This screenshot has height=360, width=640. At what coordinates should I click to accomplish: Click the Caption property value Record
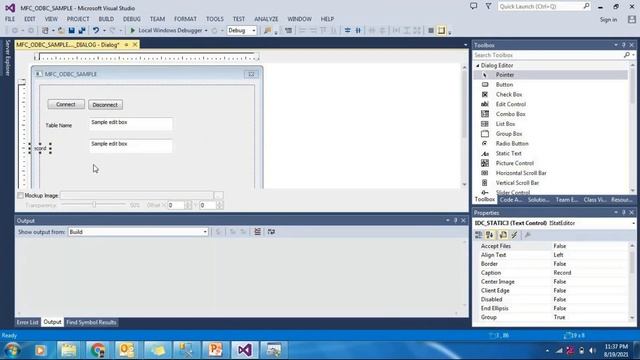(562, 273)
